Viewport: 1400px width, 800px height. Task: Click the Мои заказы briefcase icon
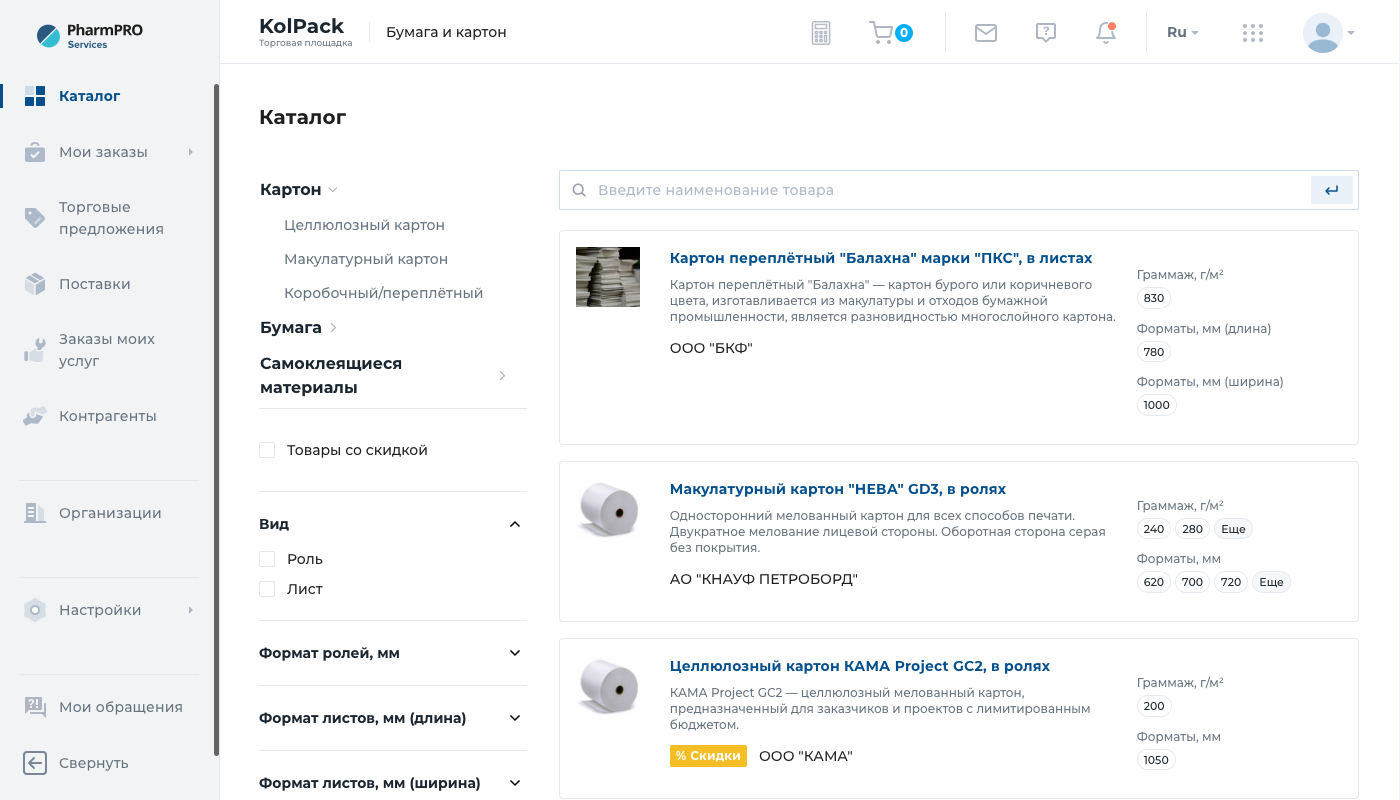tap(35, 152)
